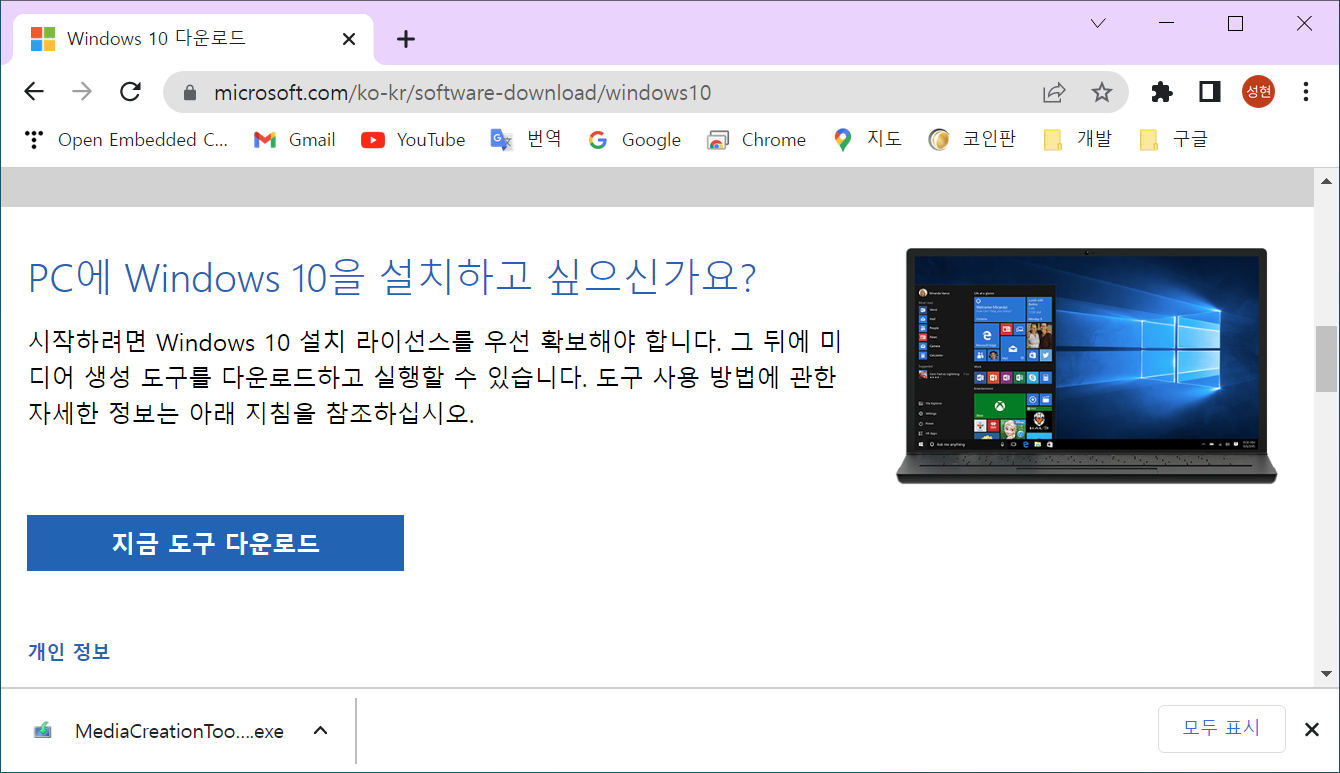Open the YouTube bookmark
The image size is (1340, 773).
click(413, 140)
